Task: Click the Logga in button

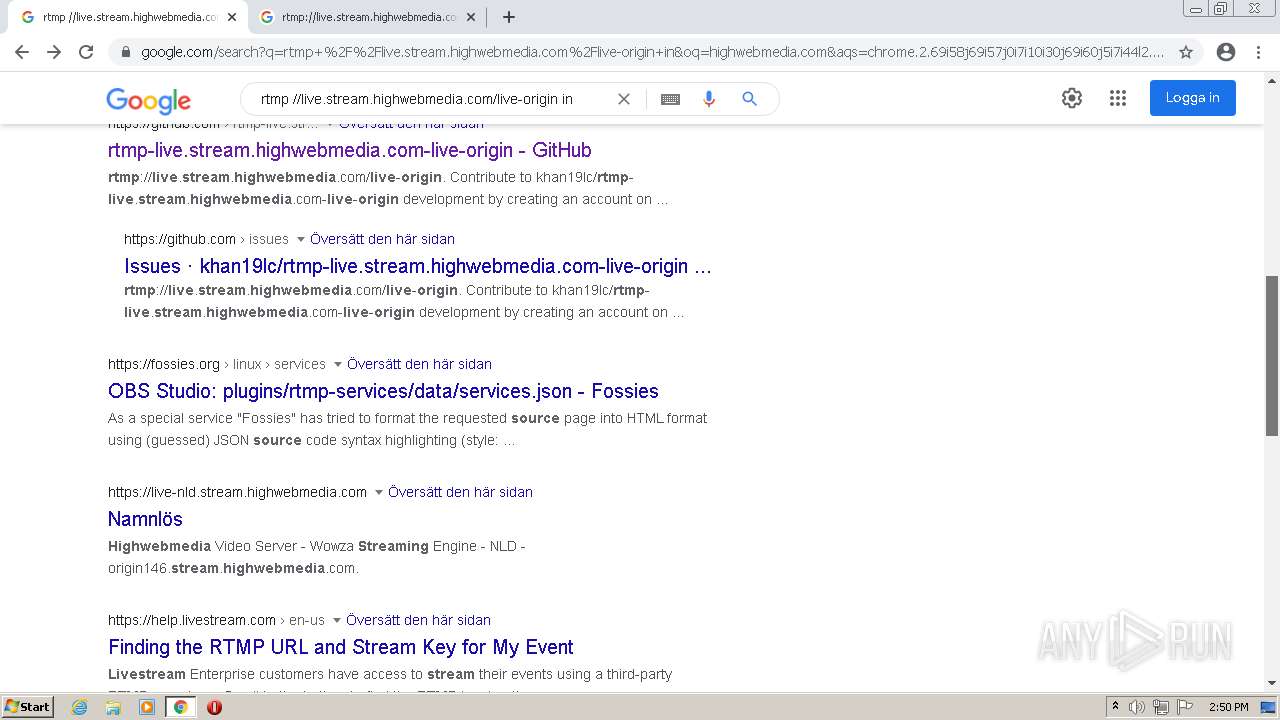Action: 1192,98
